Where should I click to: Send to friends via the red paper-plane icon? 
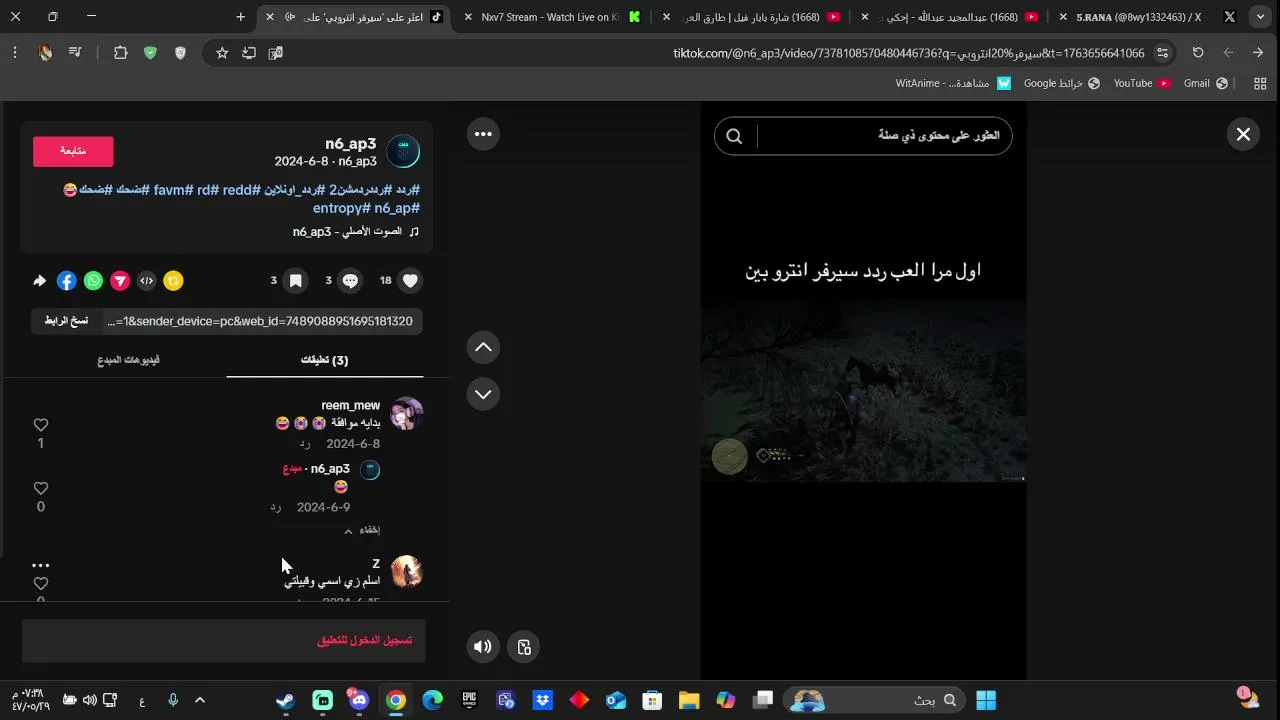[119, 281]
